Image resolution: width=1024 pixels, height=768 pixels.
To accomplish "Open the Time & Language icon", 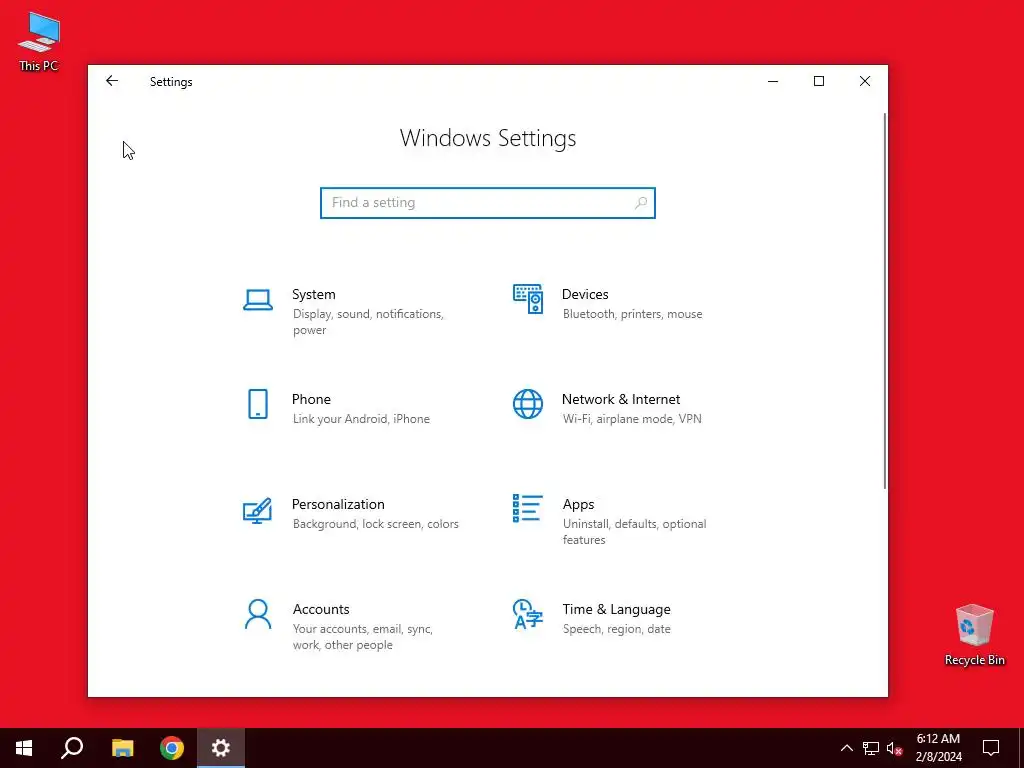I will pos(528,615).
